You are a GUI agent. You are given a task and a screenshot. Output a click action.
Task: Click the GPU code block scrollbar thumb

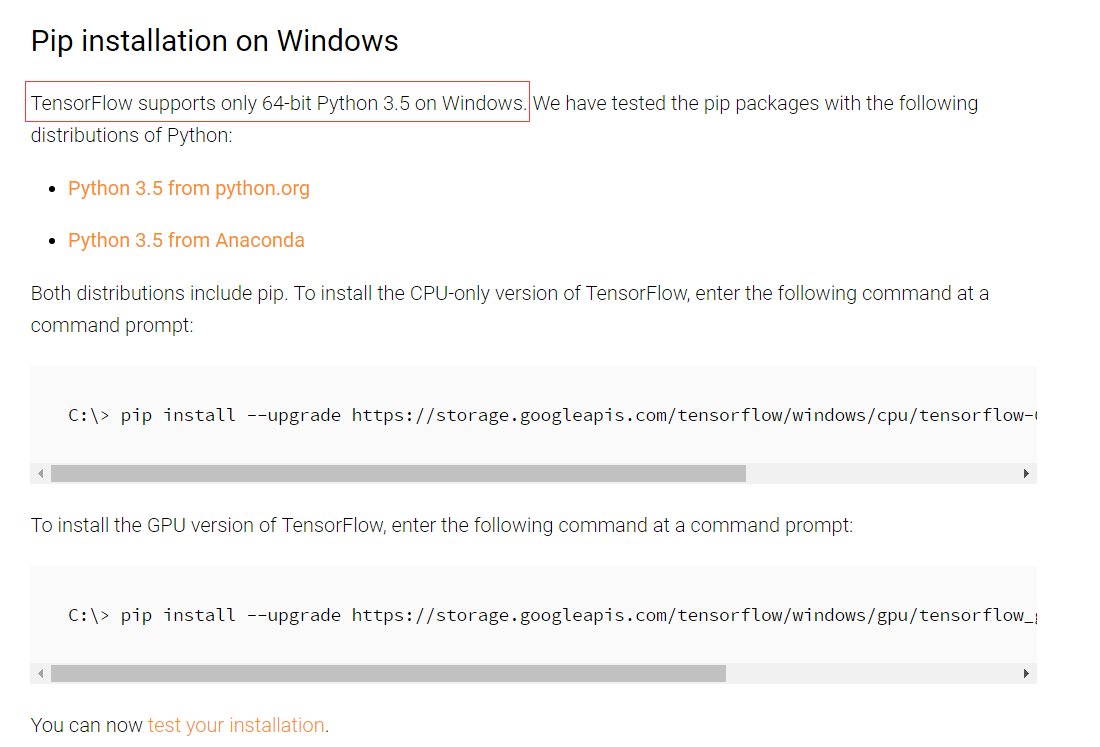(x=389, y=673)
